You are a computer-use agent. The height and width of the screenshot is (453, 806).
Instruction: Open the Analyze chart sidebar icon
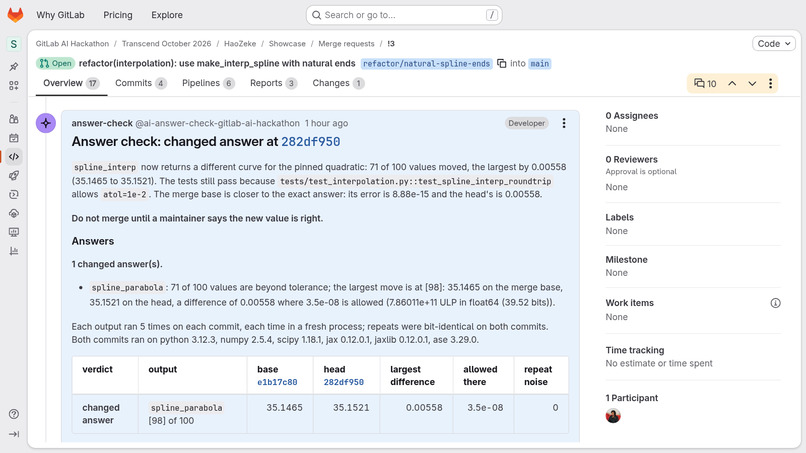(x=14, y=251)
